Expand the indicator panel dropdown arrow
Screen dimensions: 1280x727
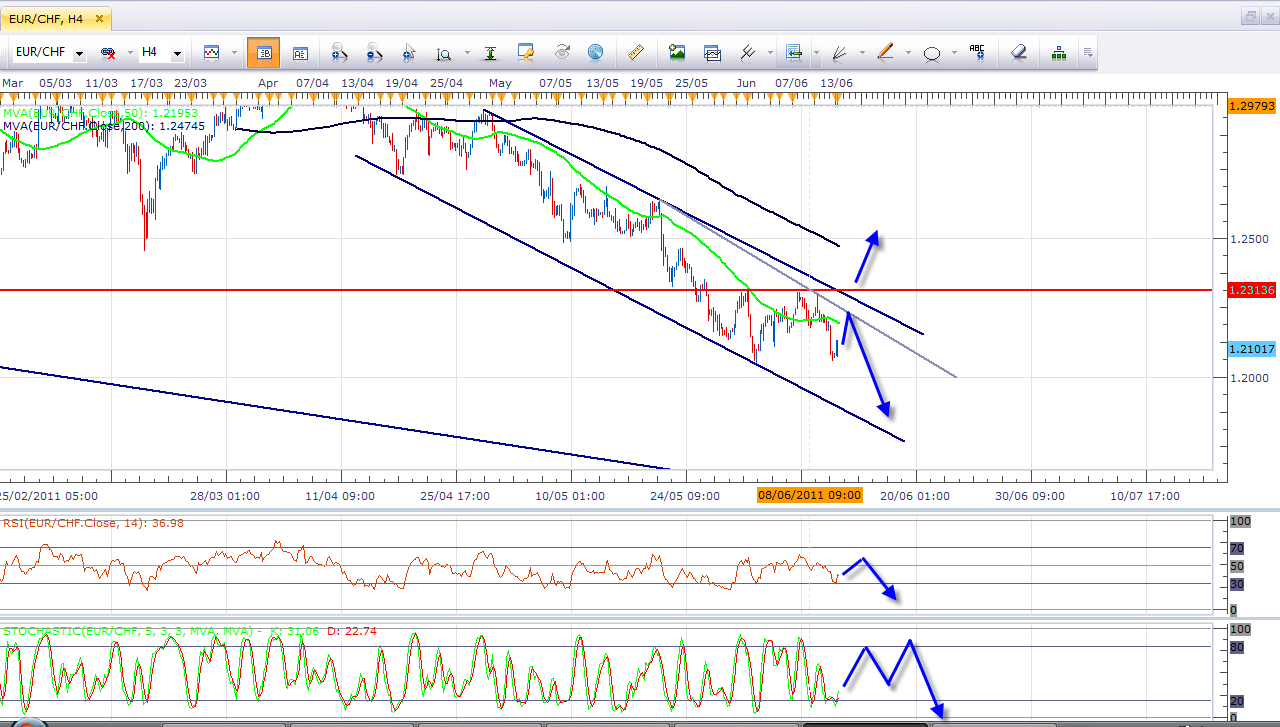pyautogui.click(x=817, y=53)
